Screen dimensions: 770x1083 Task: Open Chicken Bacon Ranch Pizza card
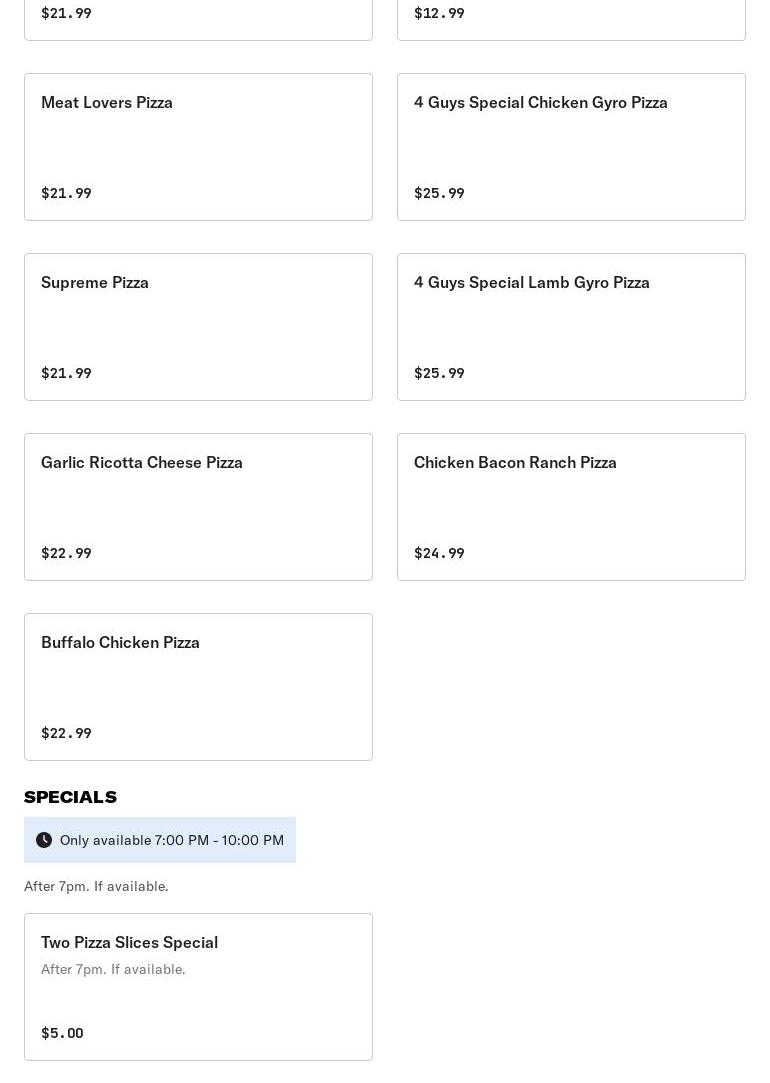click(571, 506)
